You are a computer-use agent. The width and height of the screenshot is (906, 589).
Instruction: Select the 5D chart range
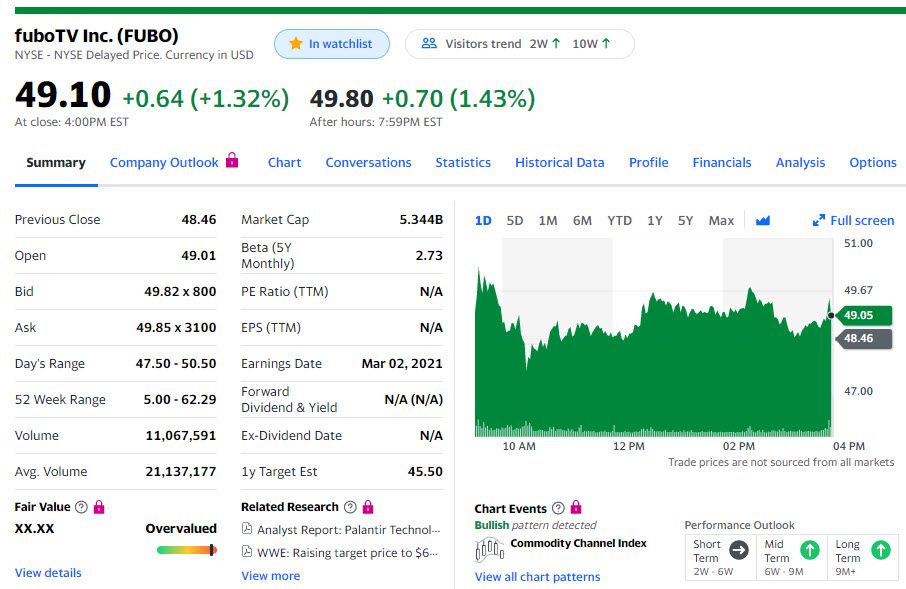(x=515, y=220)
